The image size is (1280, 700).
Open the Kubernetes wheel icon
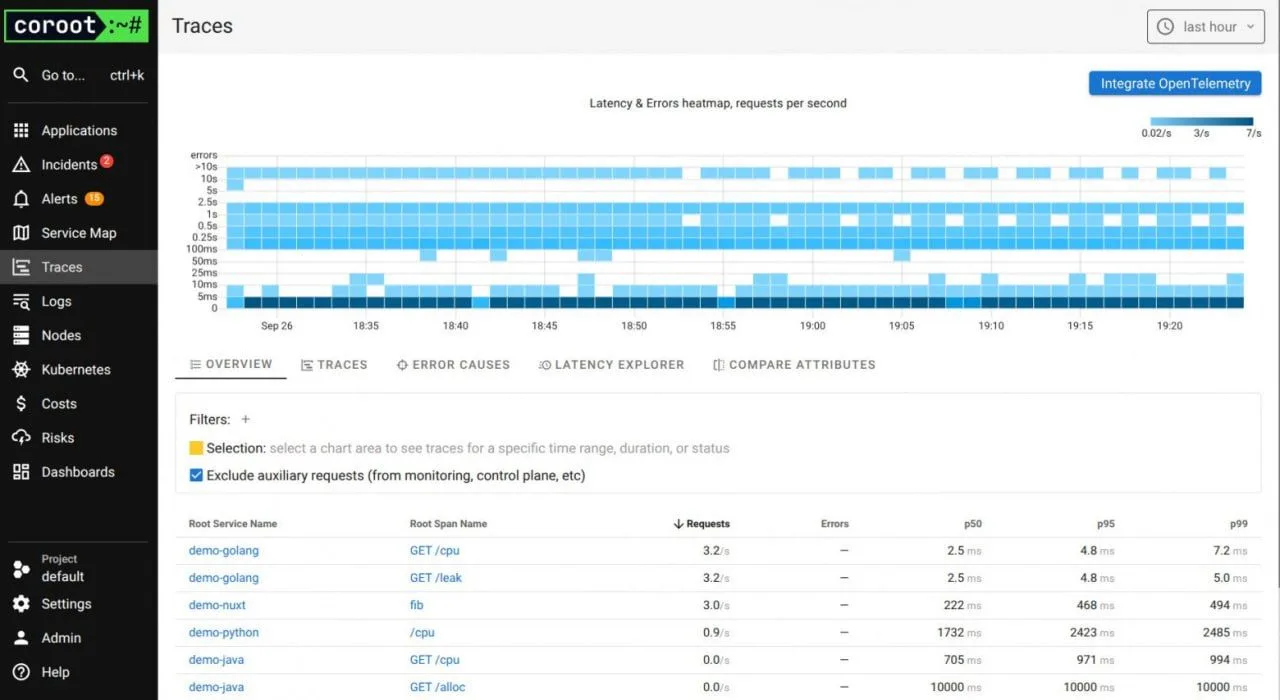(21, 370)
